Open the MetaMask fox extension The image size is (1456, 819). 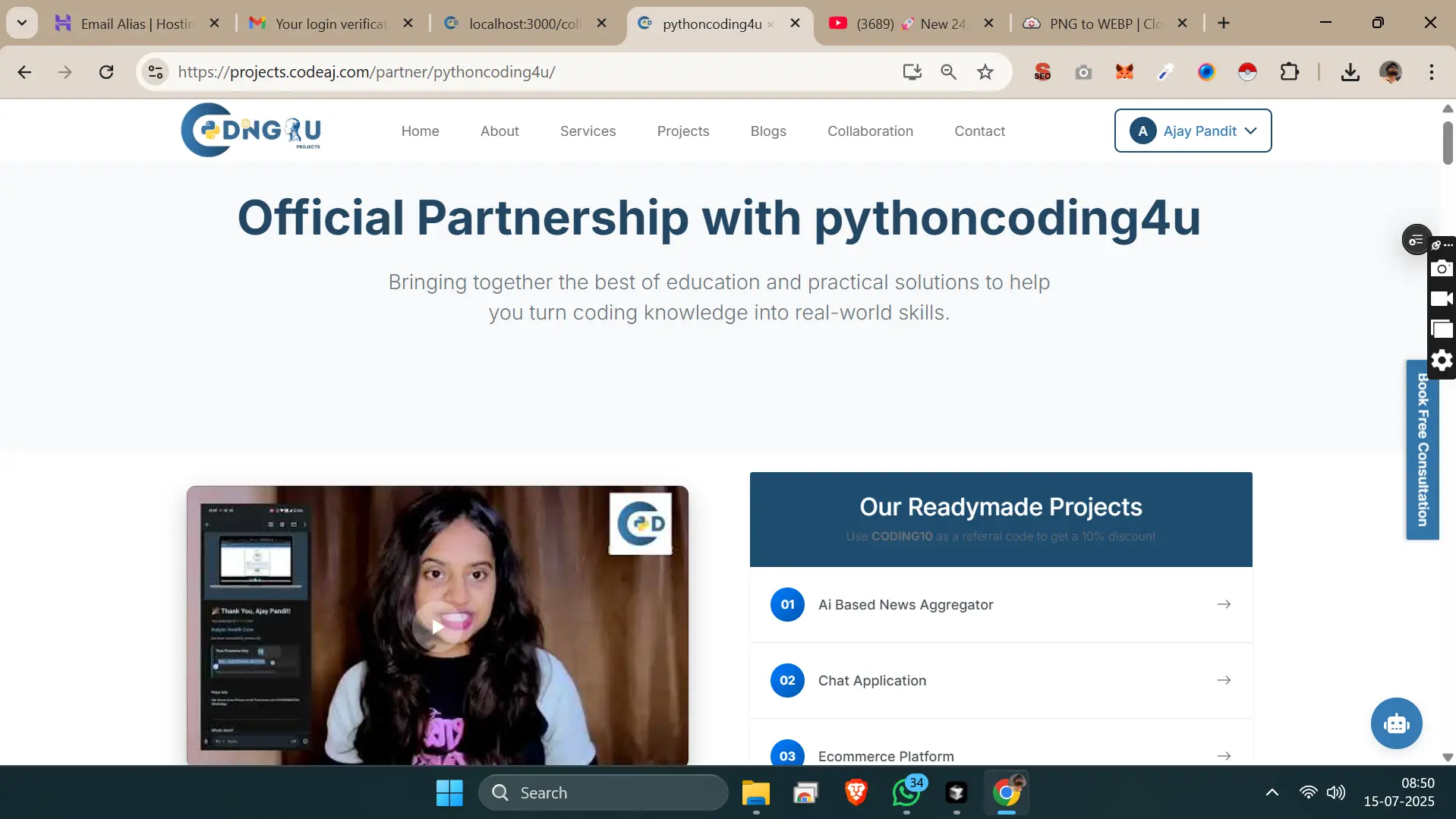1124,72
